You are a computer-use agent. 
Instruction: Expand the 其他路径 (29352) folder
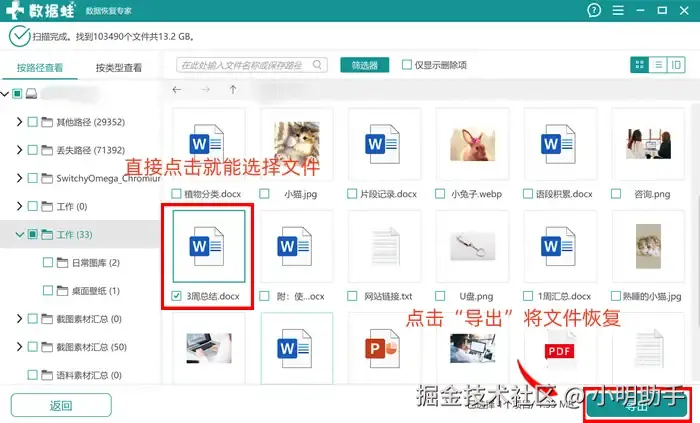coord(19,122)
